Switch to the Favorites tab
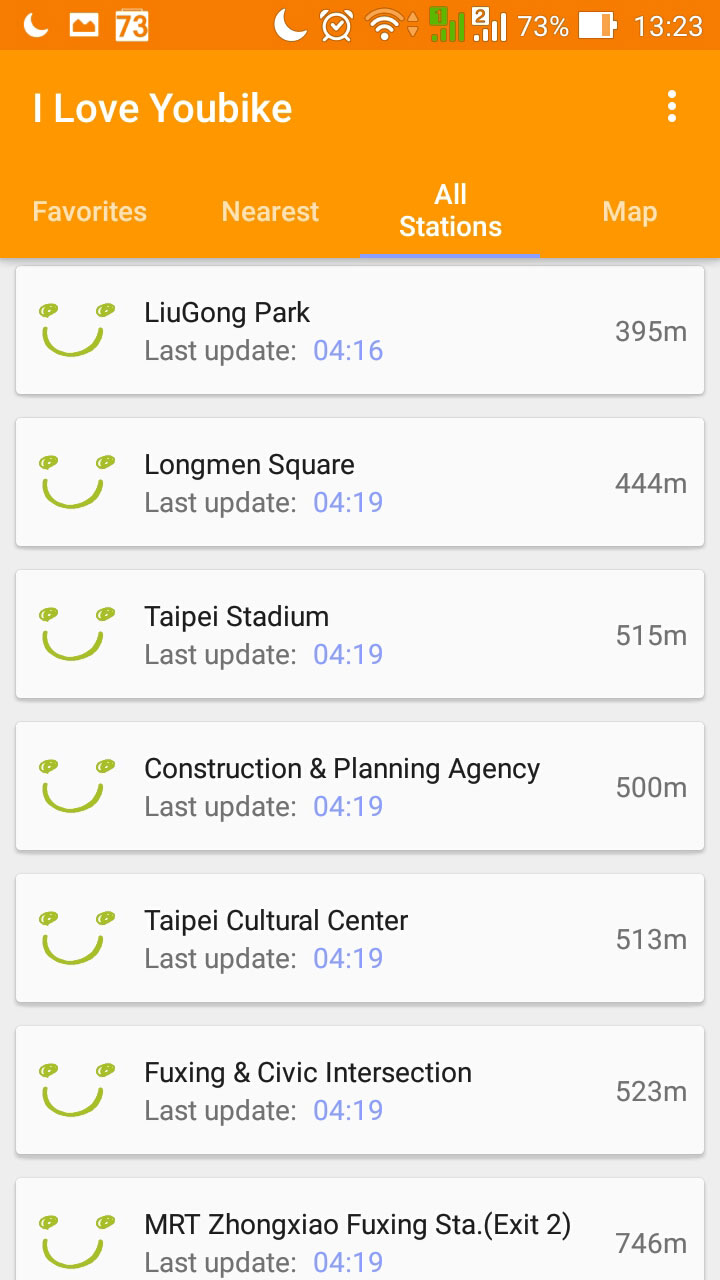This screenshot has height=1280, width=720. coord(90,211)
